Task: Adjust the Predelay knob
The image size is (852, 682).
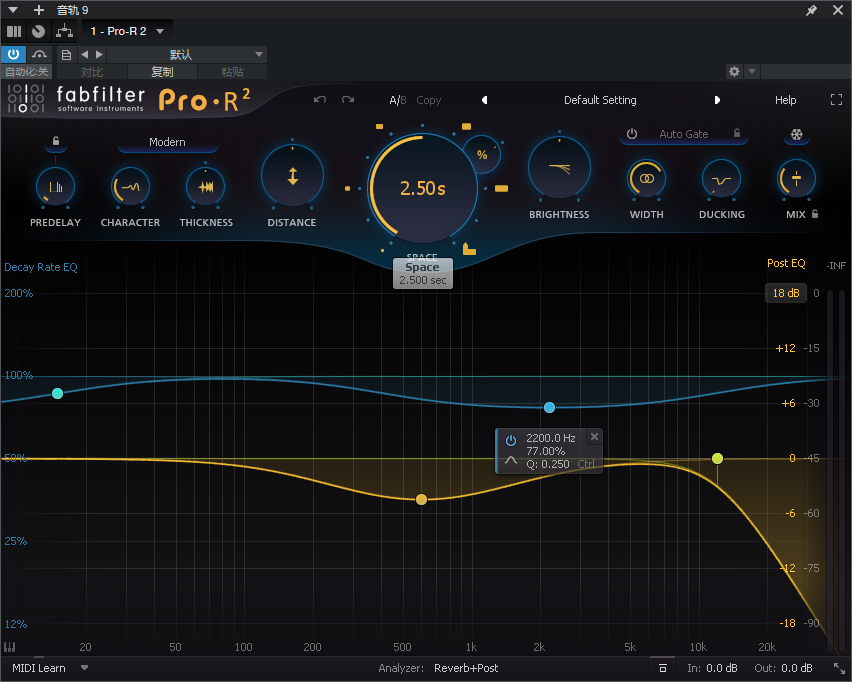Action: click(55, 187)
